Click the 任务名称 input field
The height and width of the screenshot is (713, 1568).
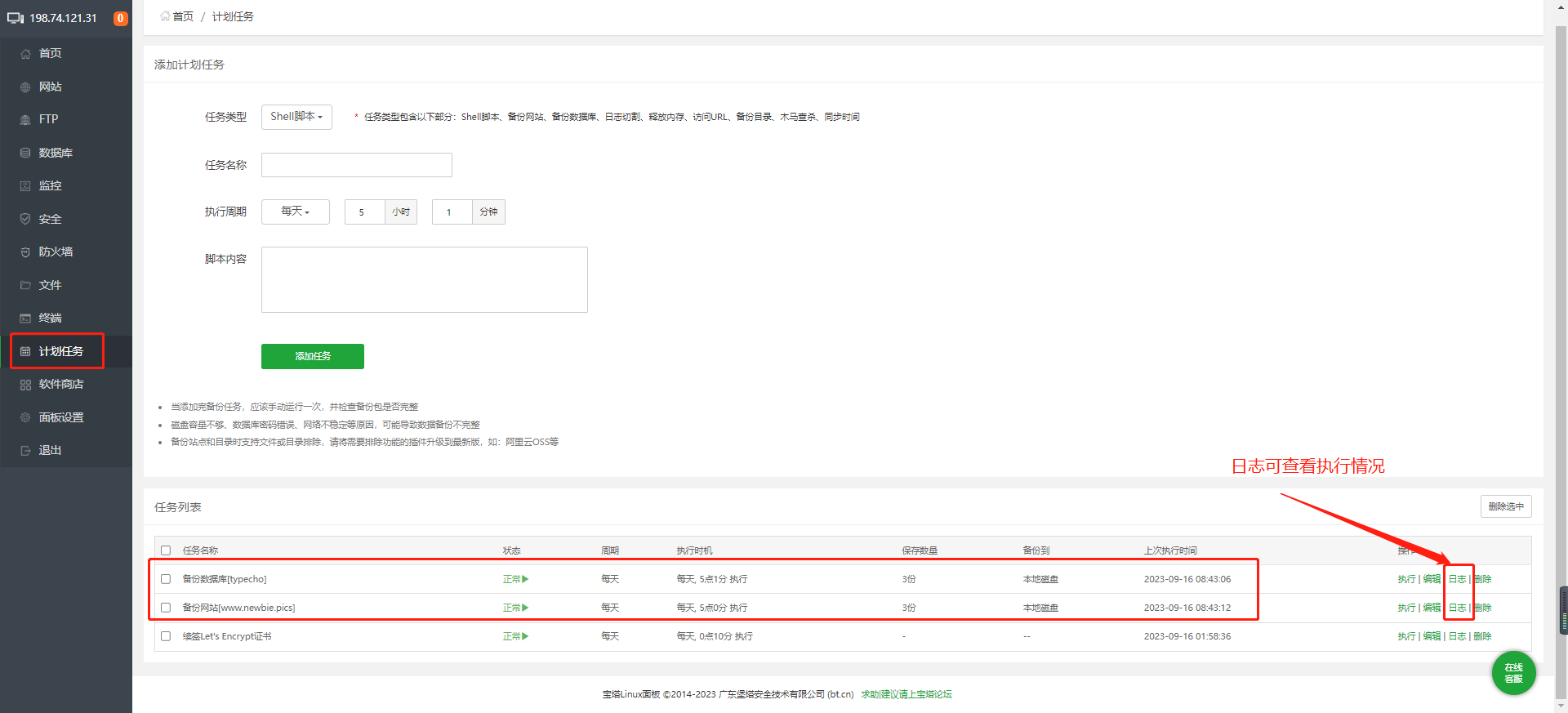point(357,165)
